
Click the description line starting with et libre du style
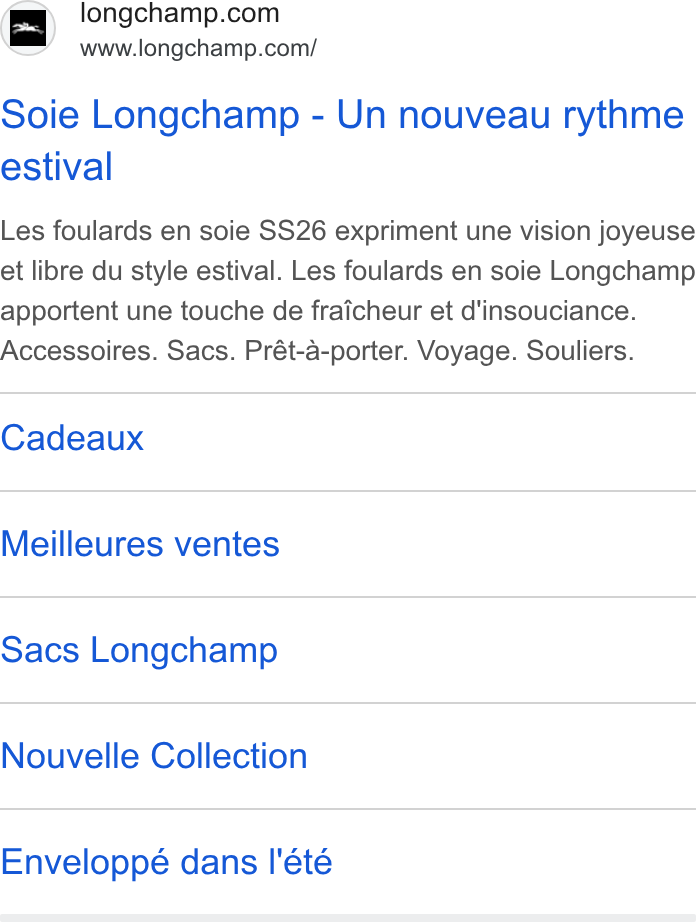pyautogui.click(x=347, y=271)
